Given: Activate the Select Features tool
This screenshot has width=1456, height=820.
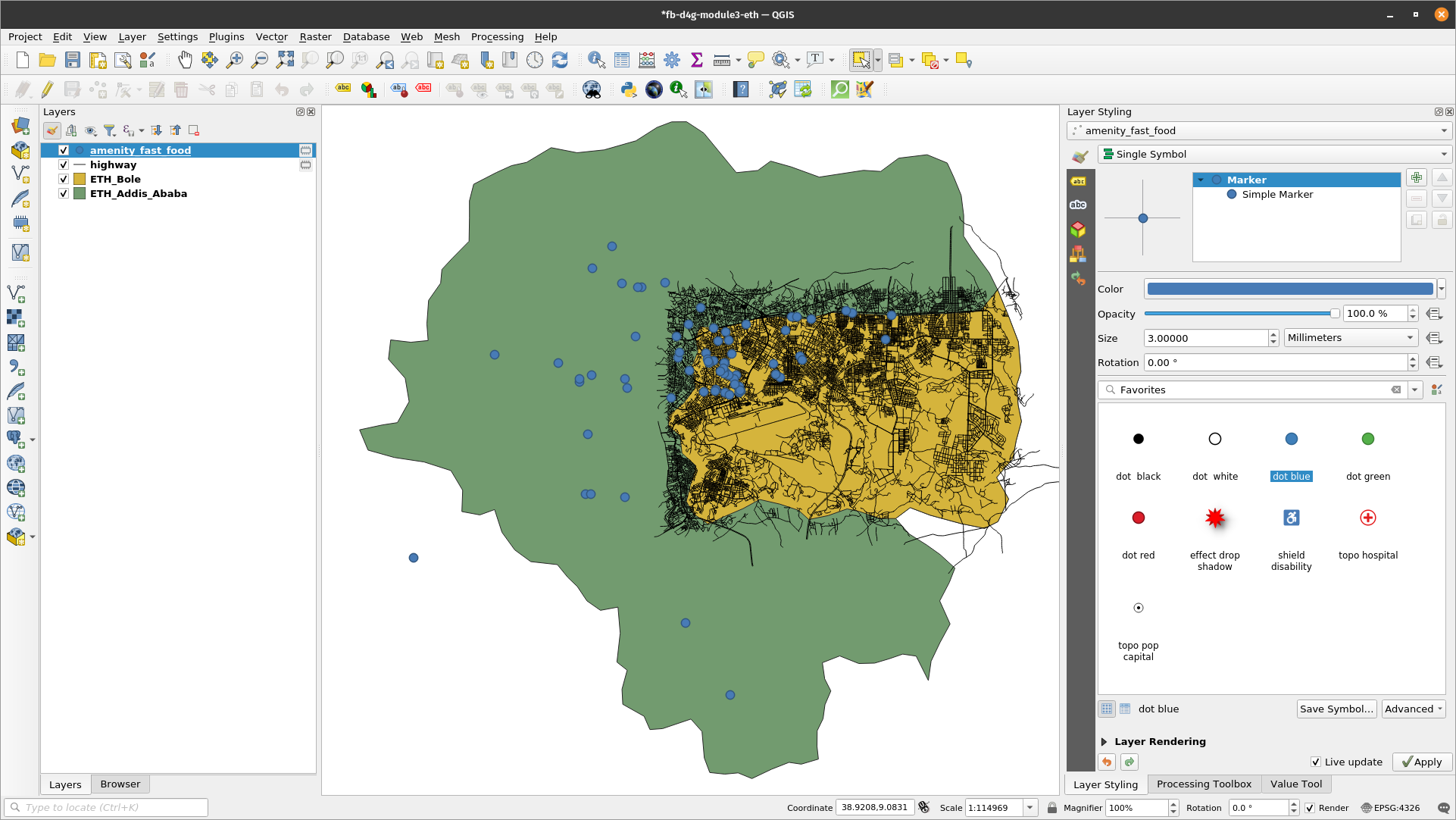Looking at the screenshot, I should pos(858,60).
